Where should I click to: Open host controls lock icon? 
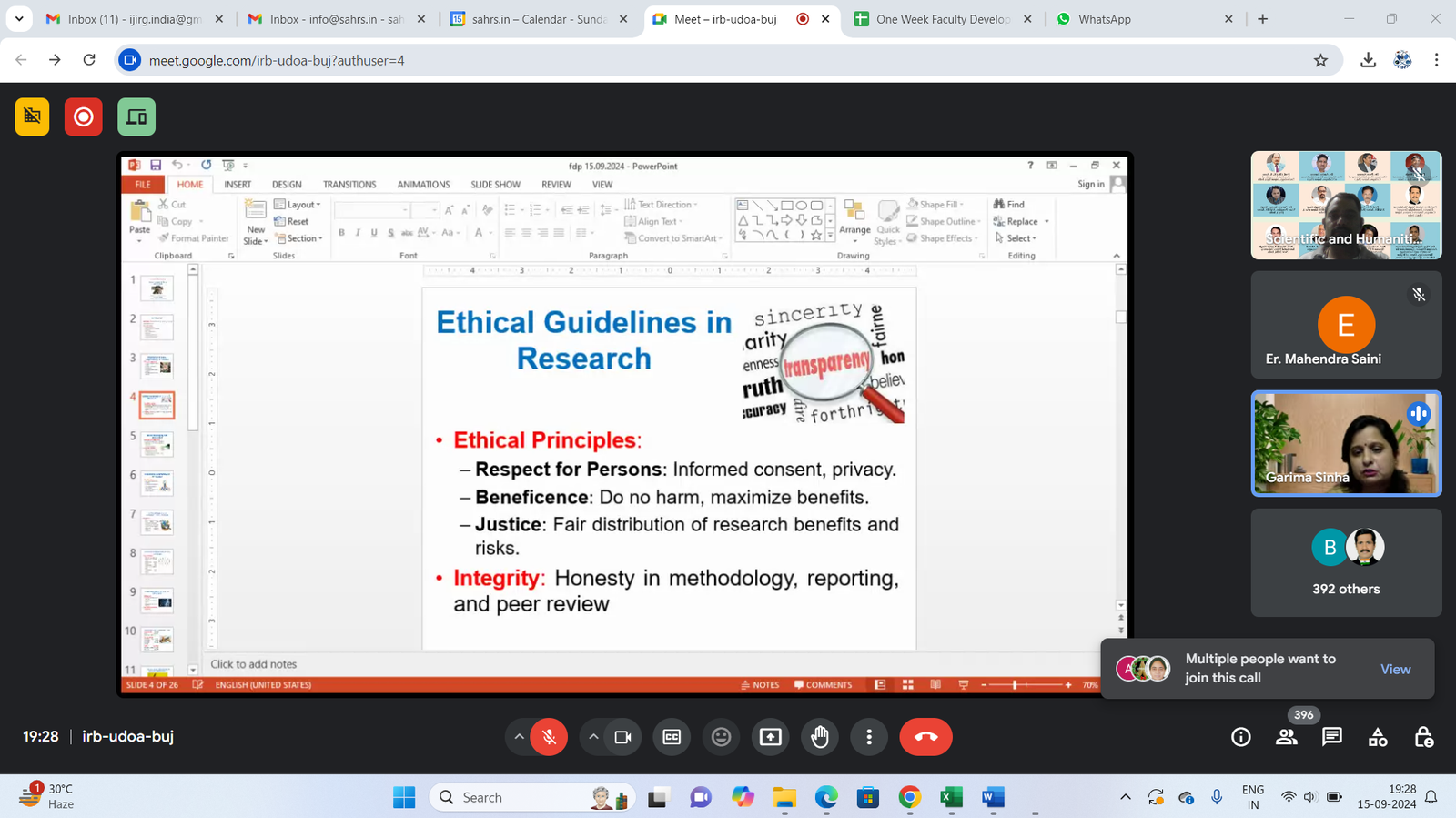[x=1424, y=737]
